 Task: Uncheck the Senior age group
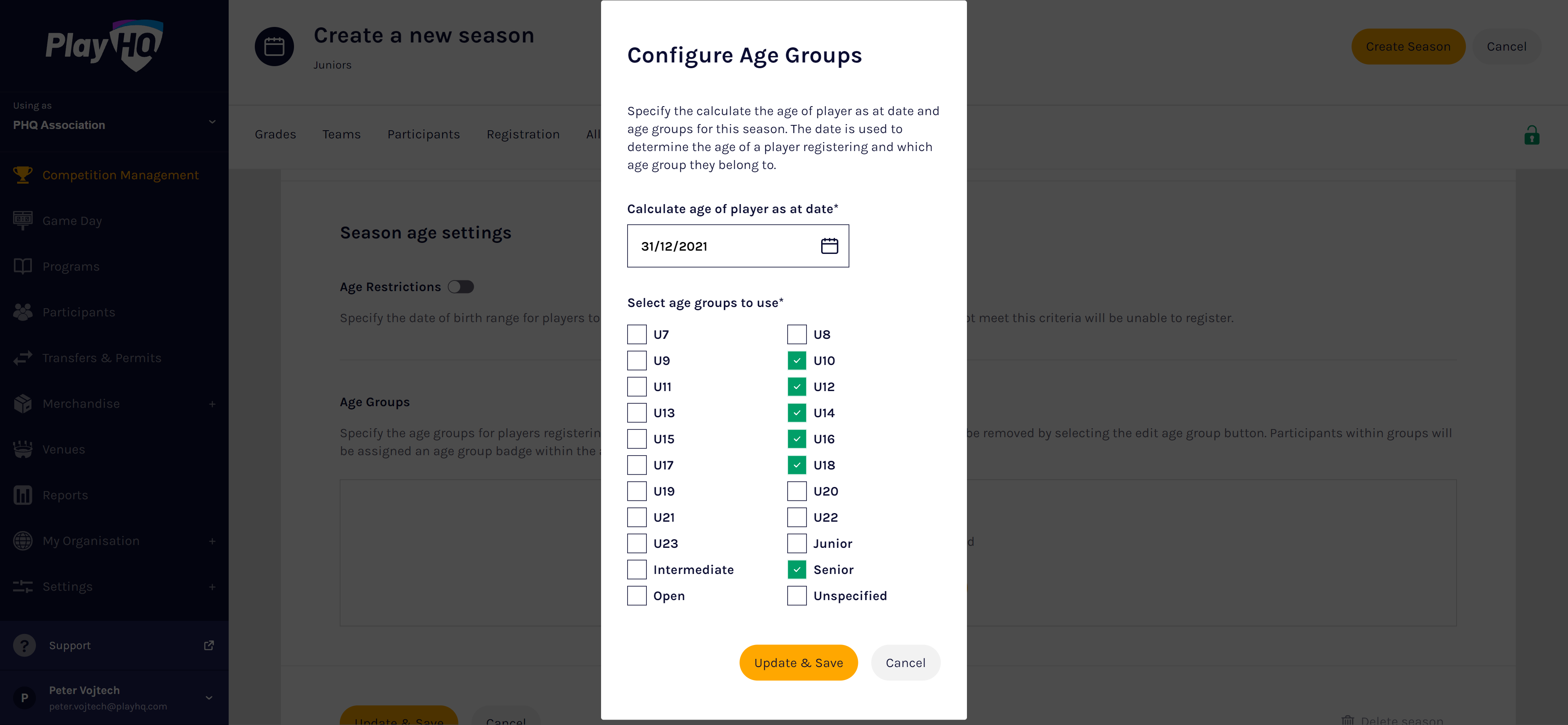[796, 569]
